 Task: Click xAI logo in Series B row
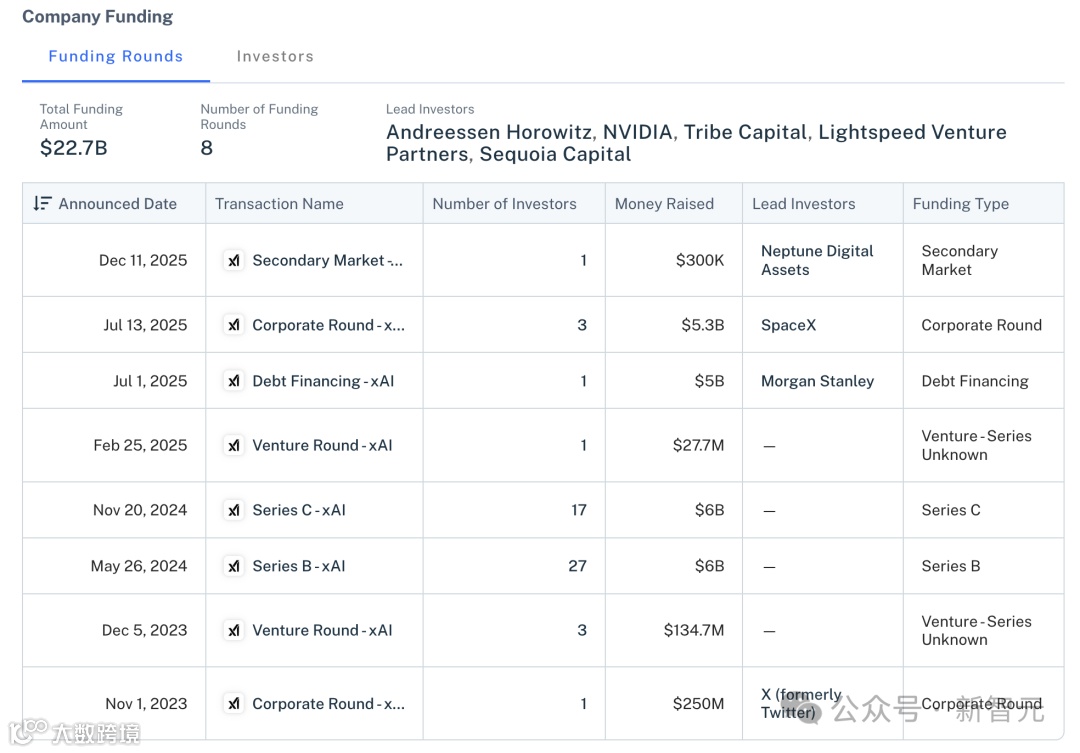(x=234, y=566)
